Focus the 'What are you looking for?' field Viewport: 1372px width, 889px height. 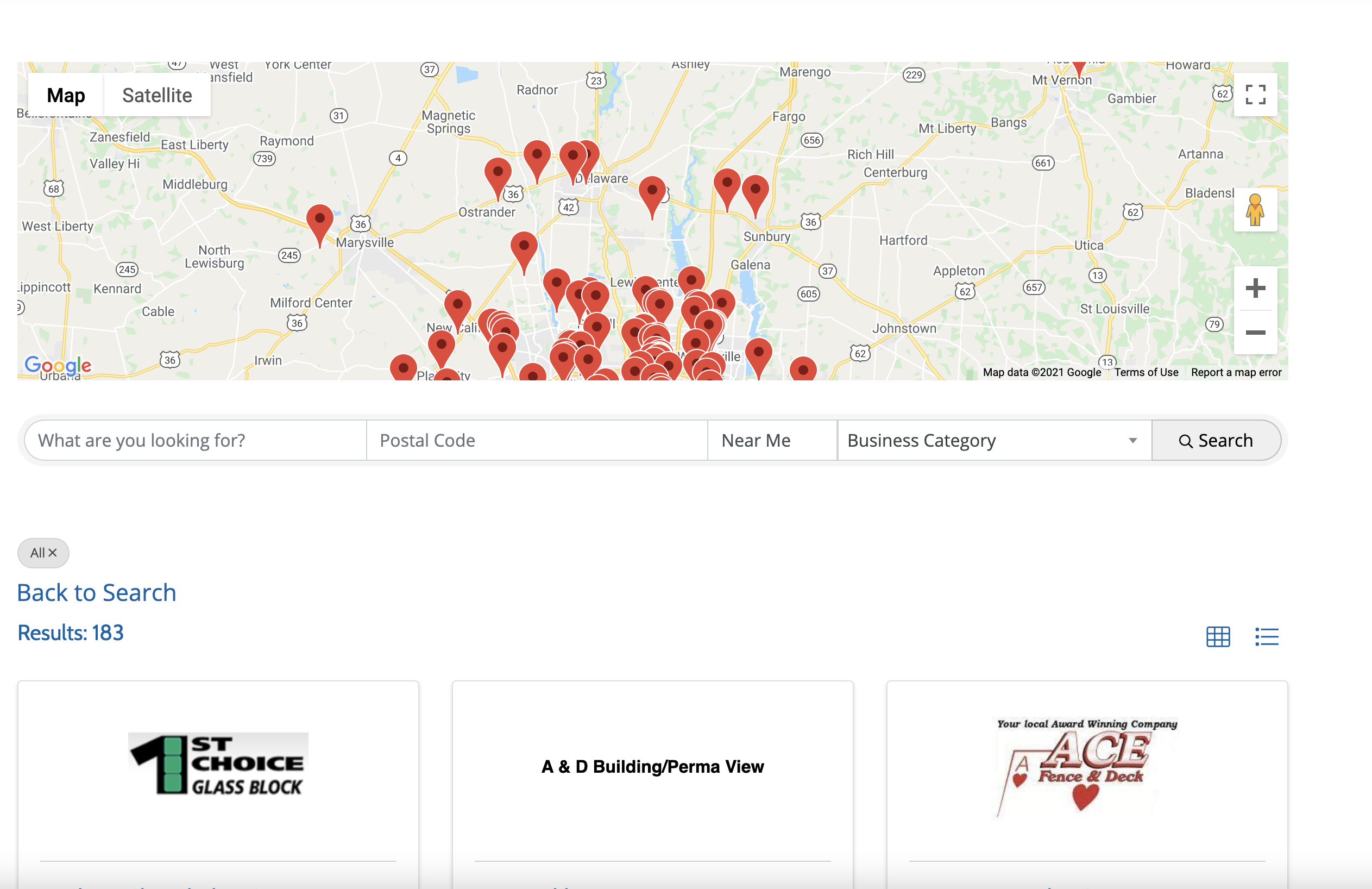point(196,441)
